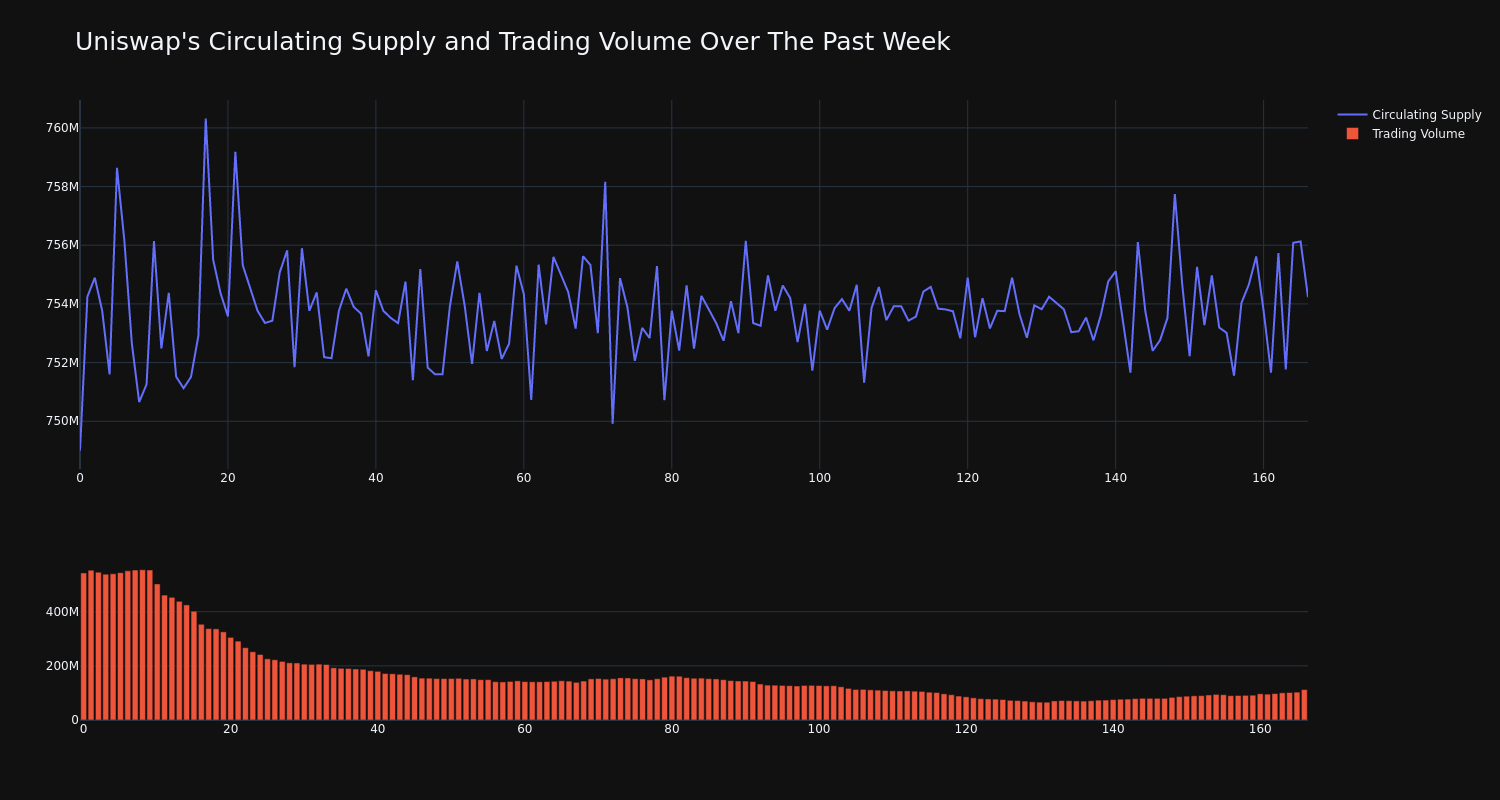Click x-axis label 60 under volume chart
The image size is (1500, 800).
pyautogui.click(x=525, y=729)
